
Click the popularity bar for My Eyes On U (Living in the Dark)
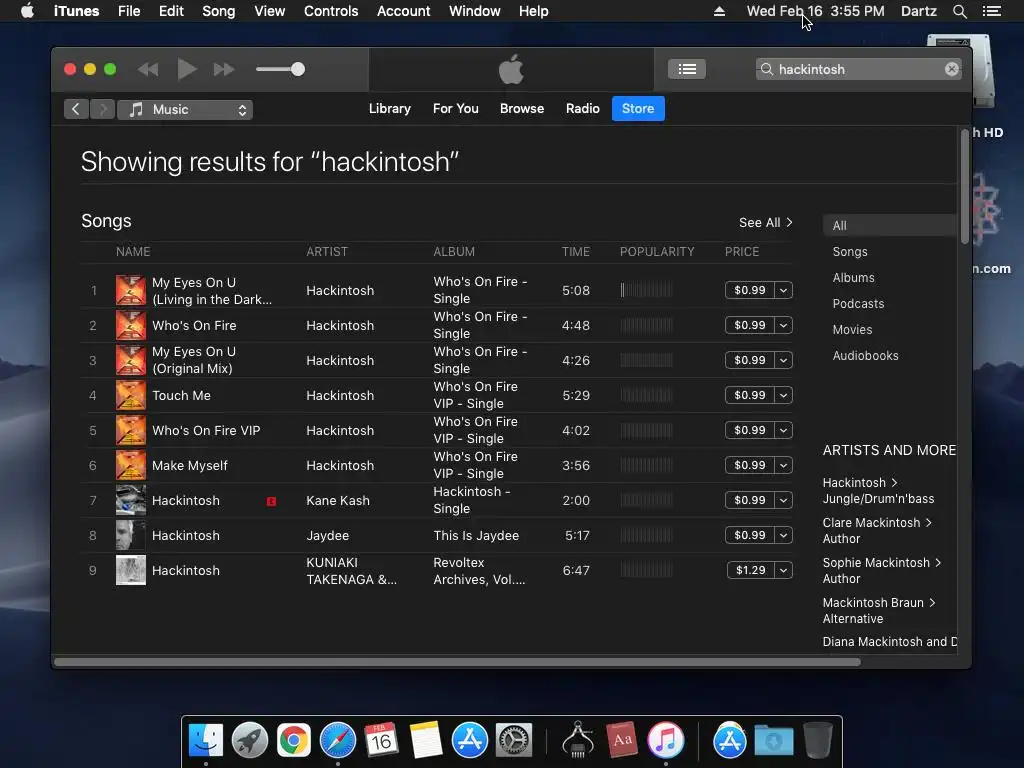tap(646, 290)
